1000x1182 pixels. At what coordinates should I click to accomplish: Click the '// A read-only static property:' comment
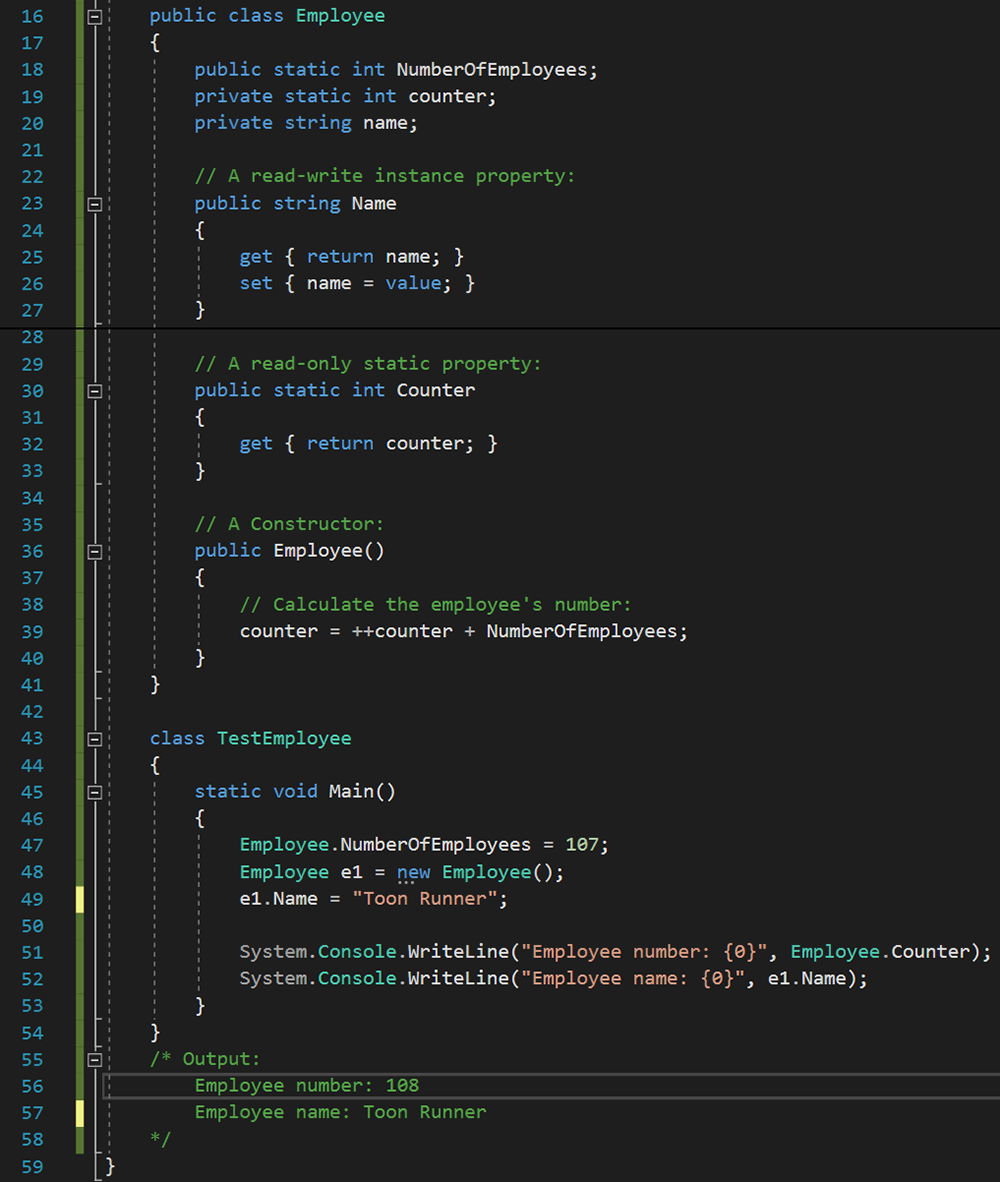[x=367, y=364]
